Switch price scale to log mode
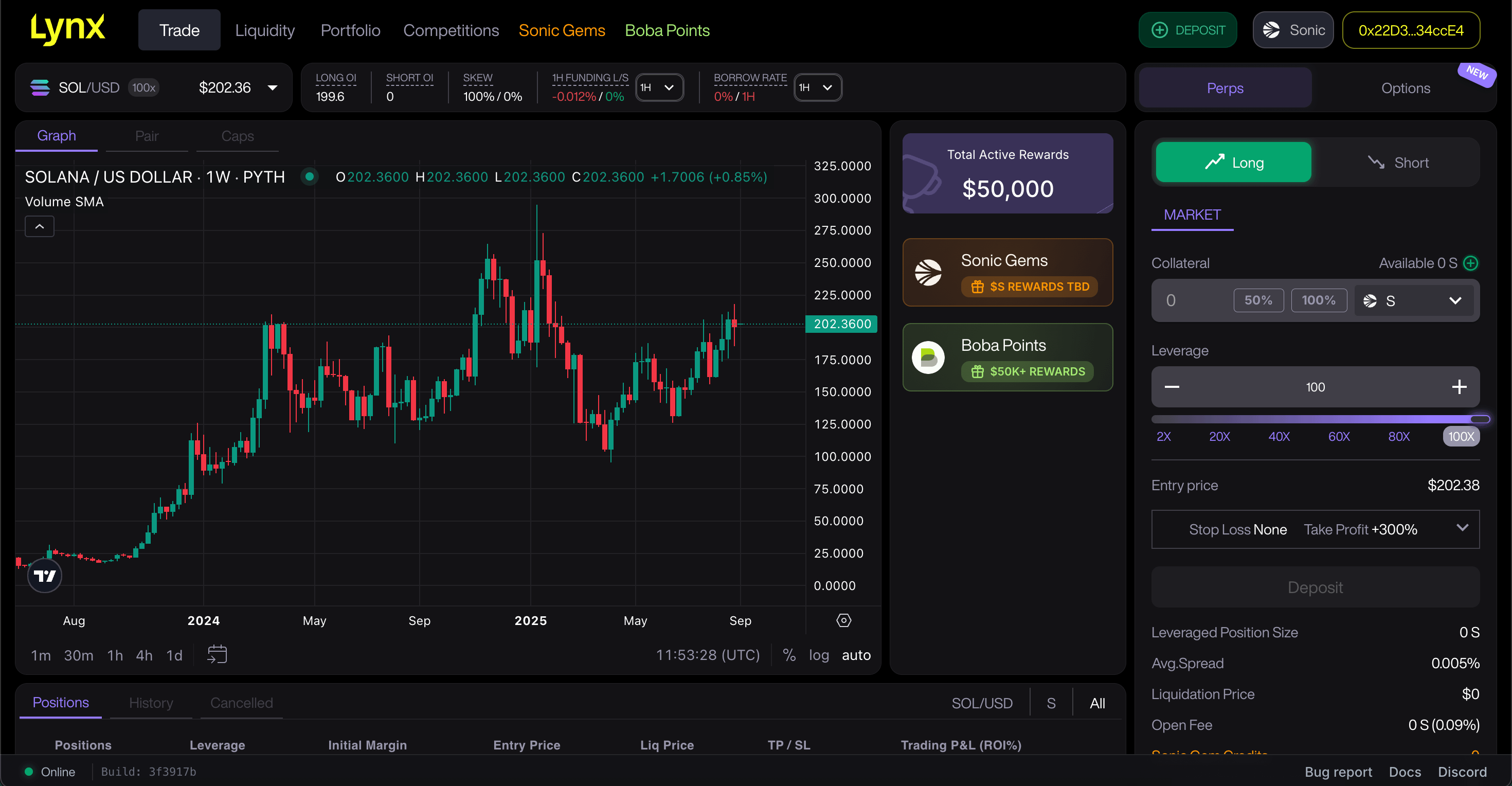 [819, 654]
